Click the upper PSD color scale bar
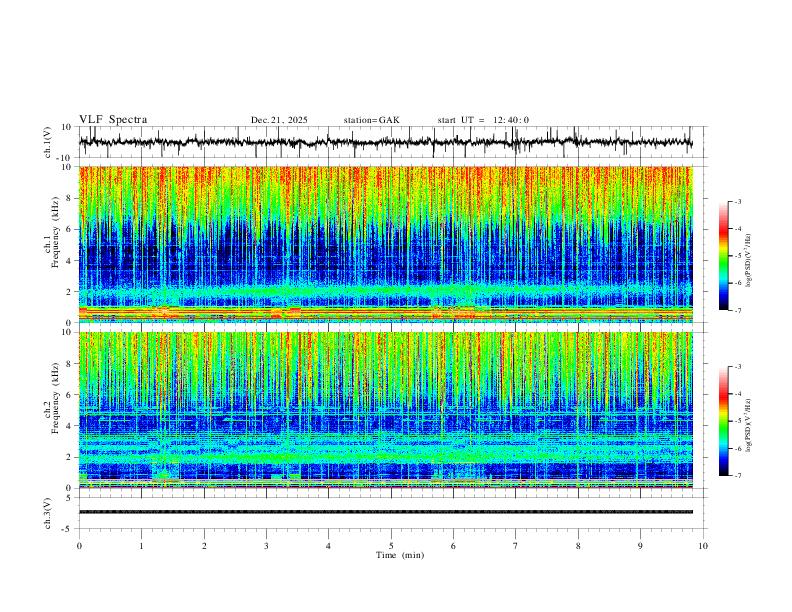The height and width of the screenshot is (612, 792). [723, 256]
